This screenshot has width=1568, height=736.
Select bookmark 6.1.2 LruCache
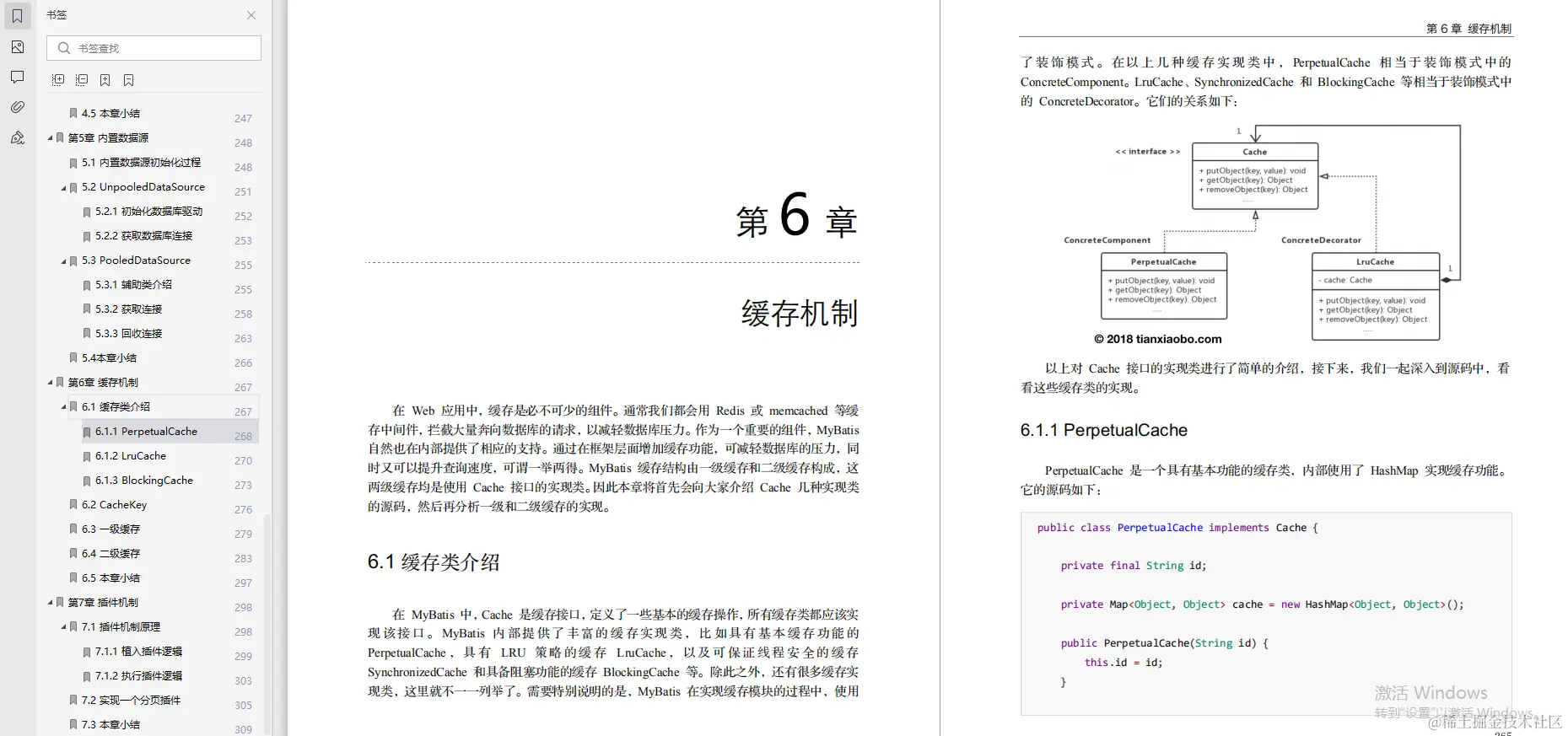tap(131, 455)
